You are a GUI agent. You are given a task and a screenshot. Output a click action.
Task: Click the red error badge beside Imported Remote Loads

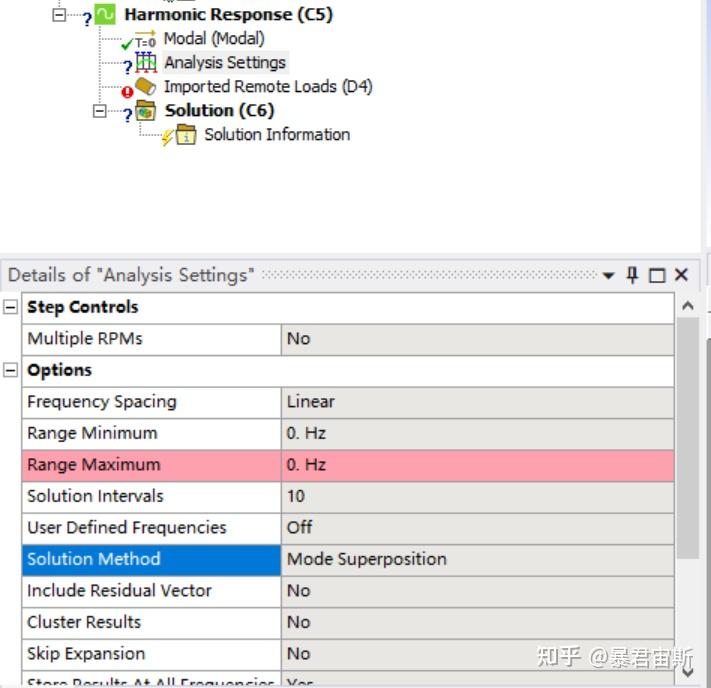[x=127, y=92]
